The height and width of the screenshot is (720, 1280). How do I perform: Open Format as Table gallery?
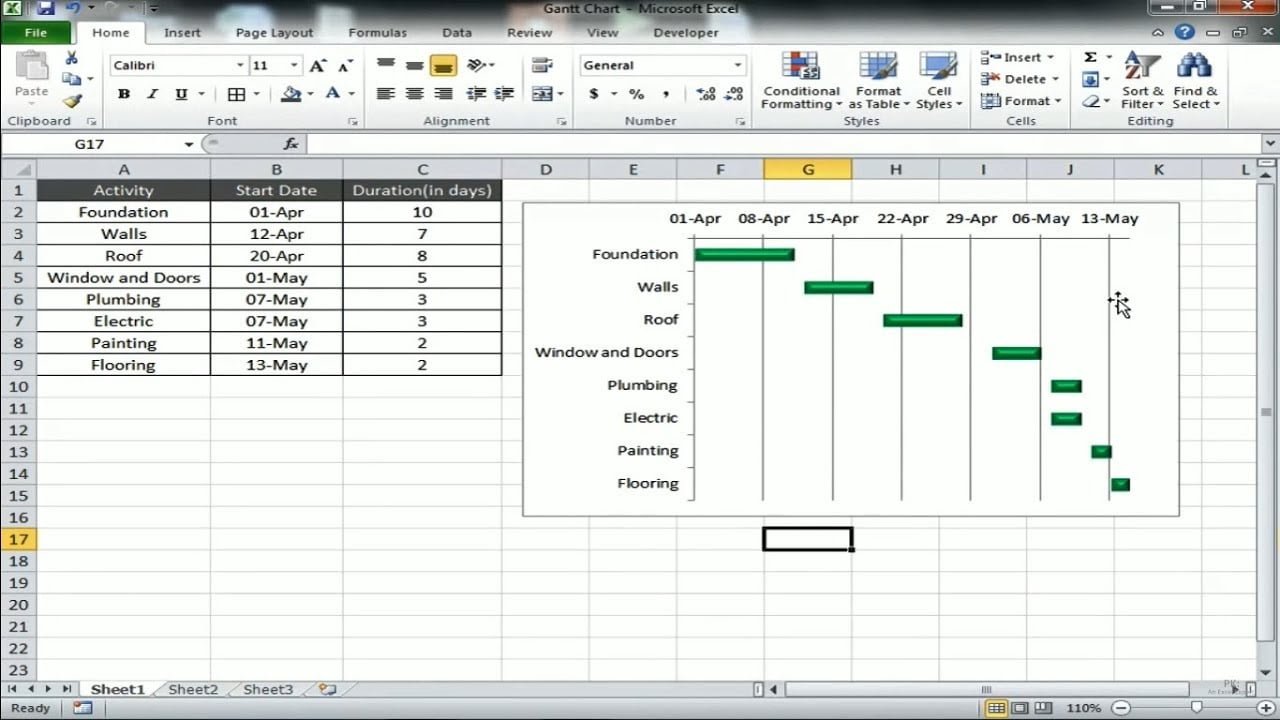pos(879,68)
